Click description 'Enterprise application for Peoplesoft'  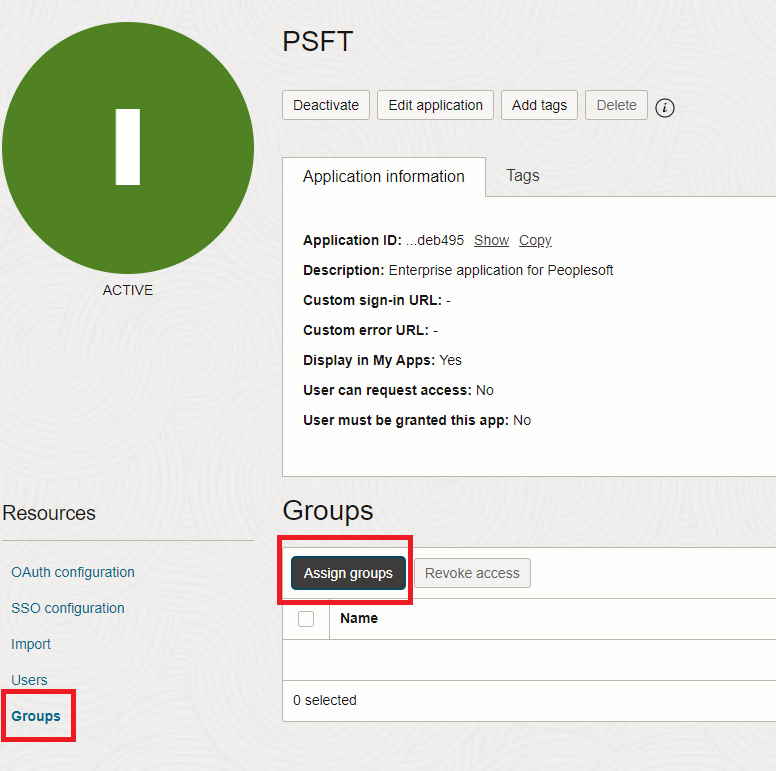pyautogui.click(x=500, y=270)
